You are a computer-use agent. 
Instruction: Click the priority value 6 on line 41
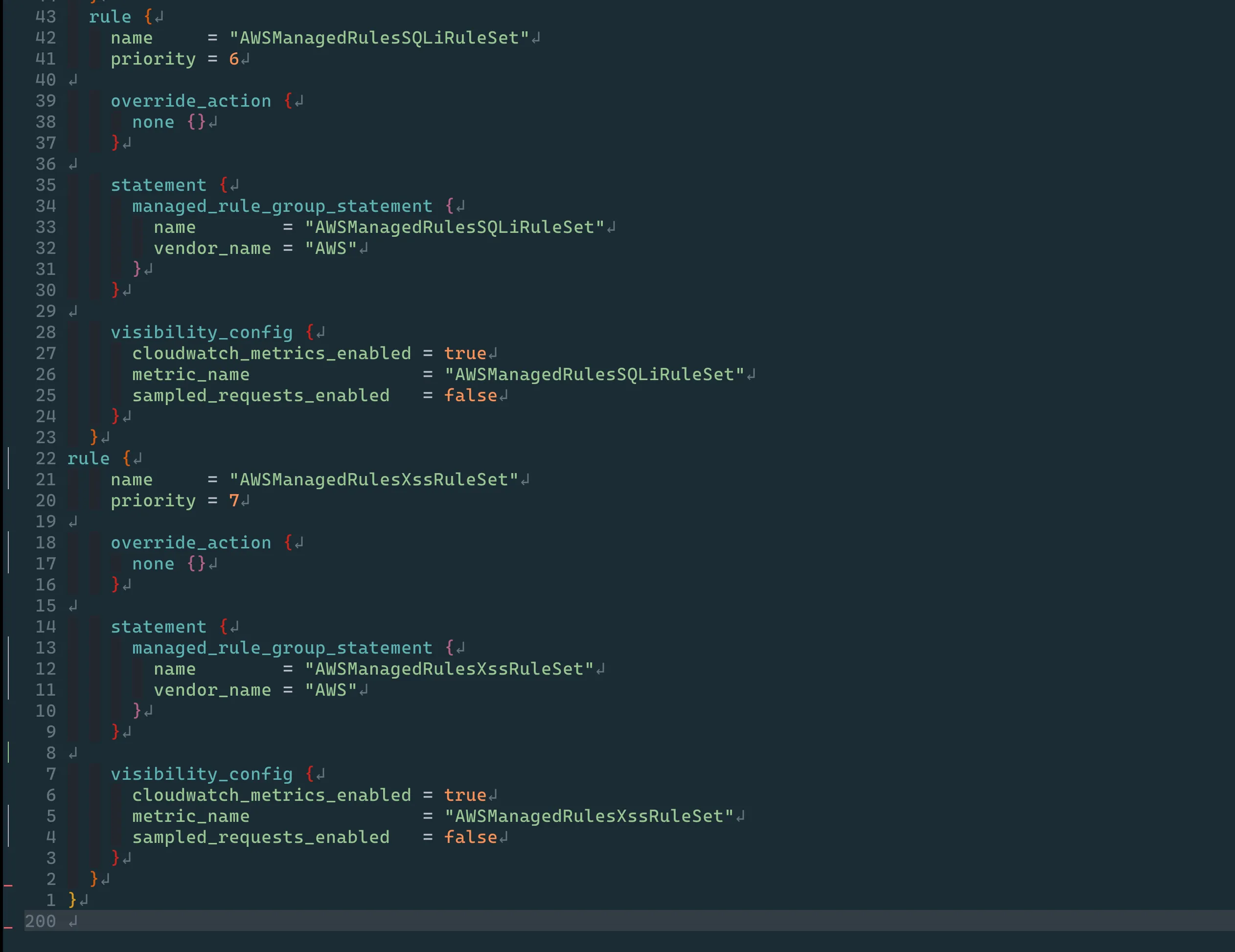pos(234,59)
